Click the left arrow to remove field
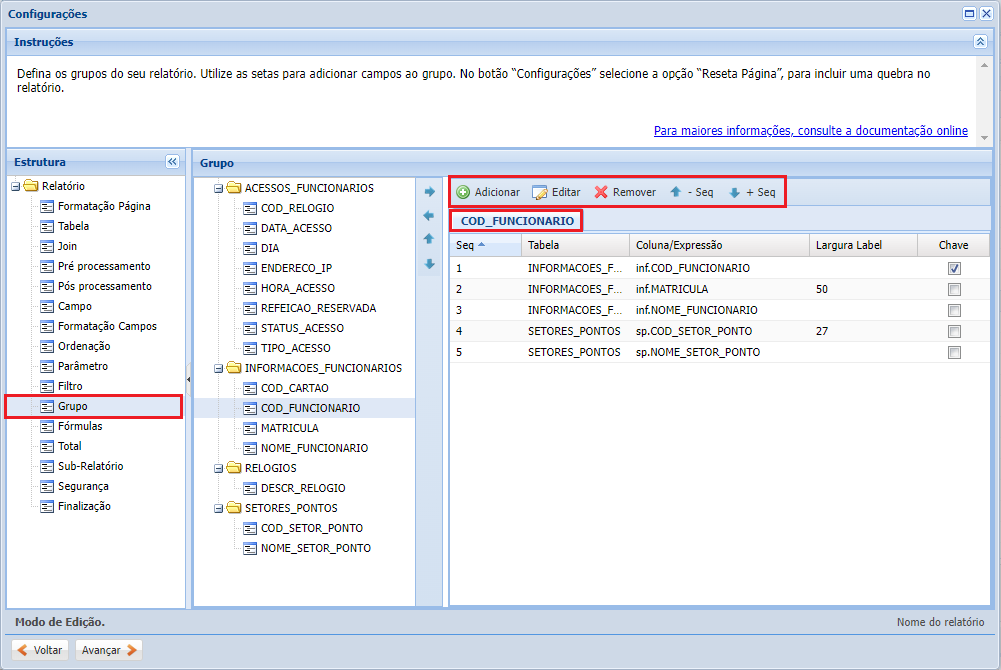 tap(429, 216)
